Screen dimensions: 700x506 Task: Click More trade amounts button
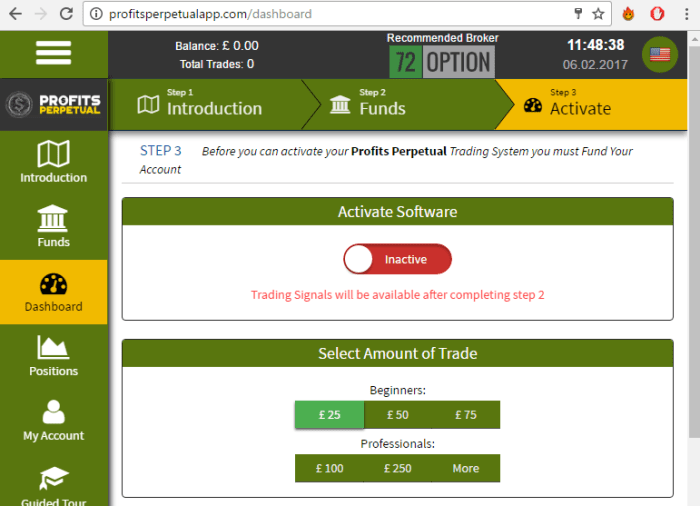466,468
